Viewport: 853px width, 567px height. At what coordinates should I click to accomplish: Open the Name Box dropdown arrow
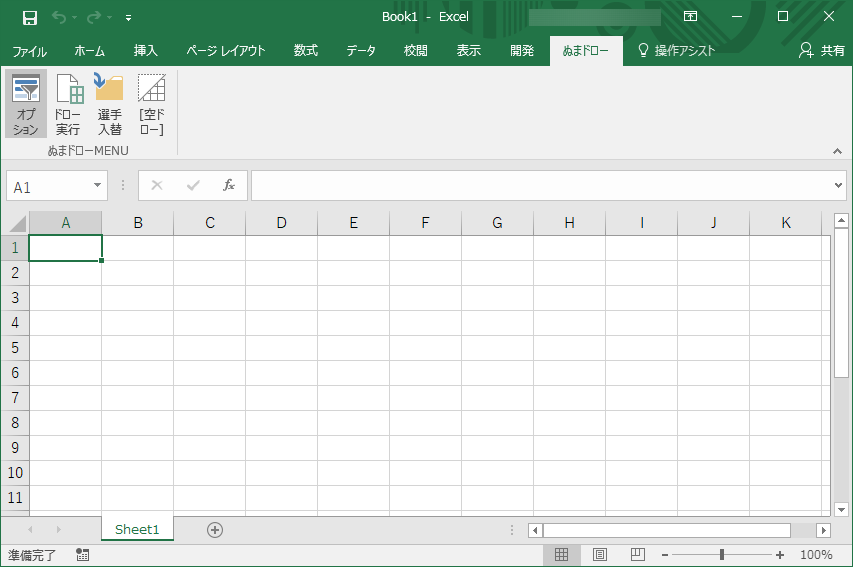(97, 186)
